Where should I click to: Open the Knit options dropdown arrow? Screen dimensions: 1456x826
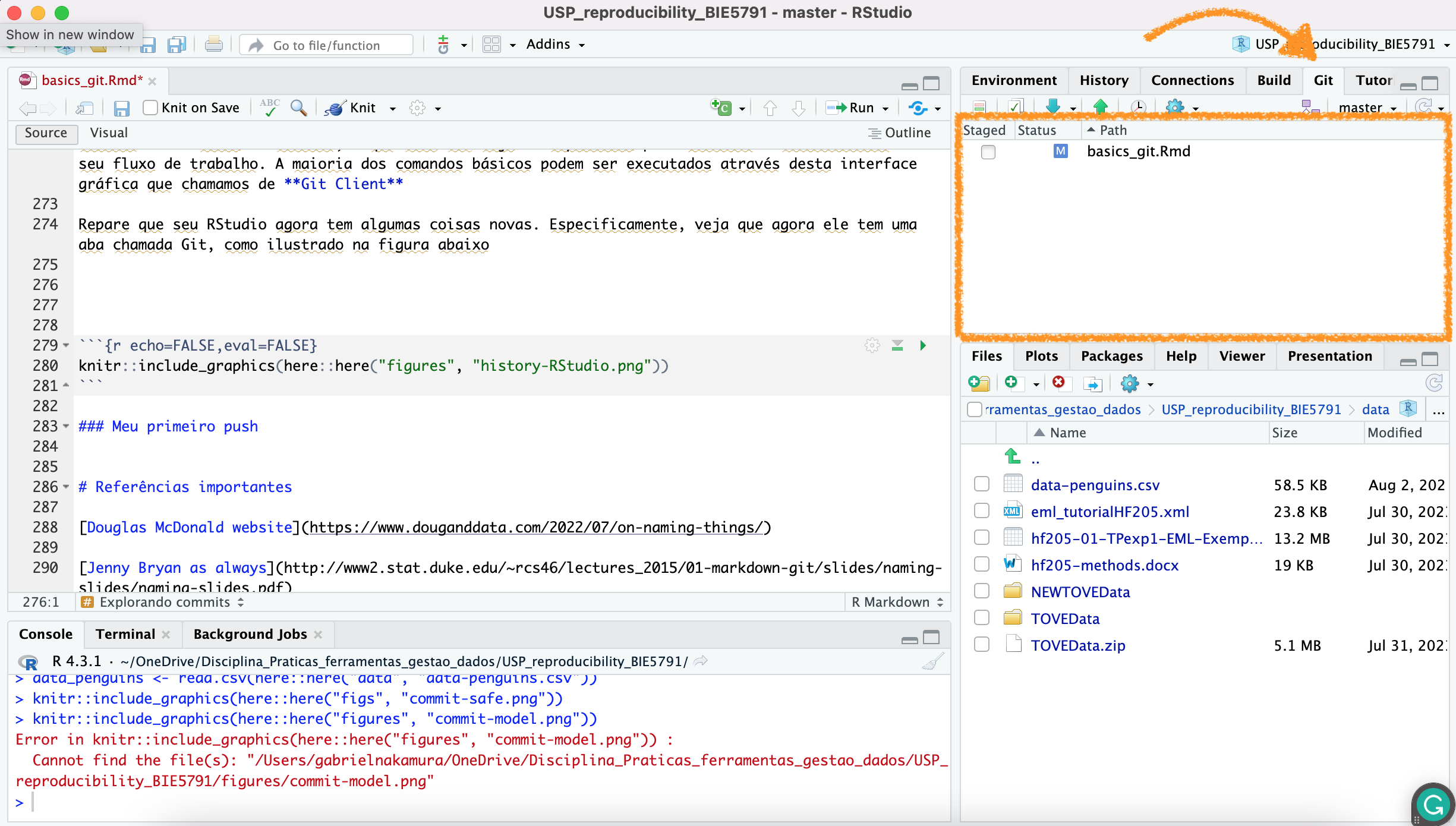pos(393,109)
